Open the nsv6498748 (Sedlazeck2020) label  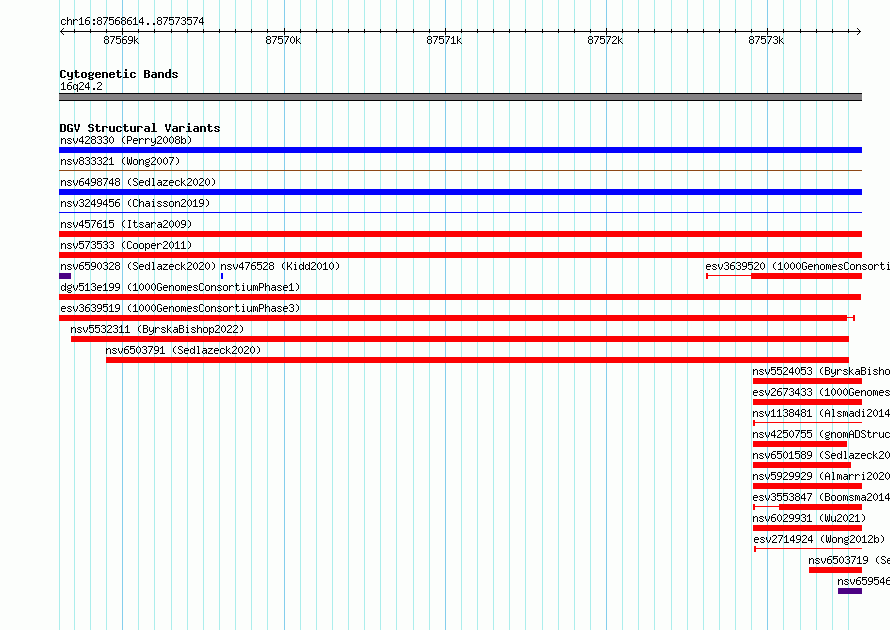(138, 182)
